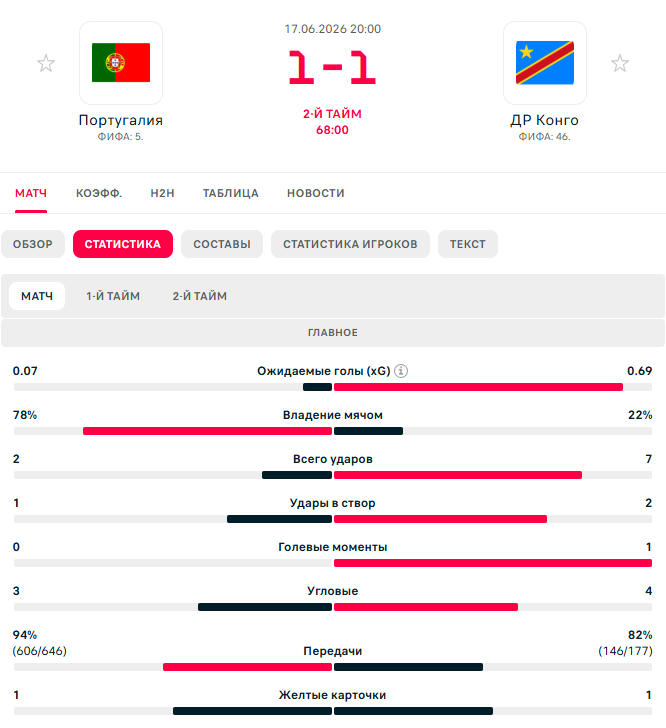Viewport: 666px width, 728px height.
Task: Add ДР Конго to favorites star
Action: click(x=620, y=63)
